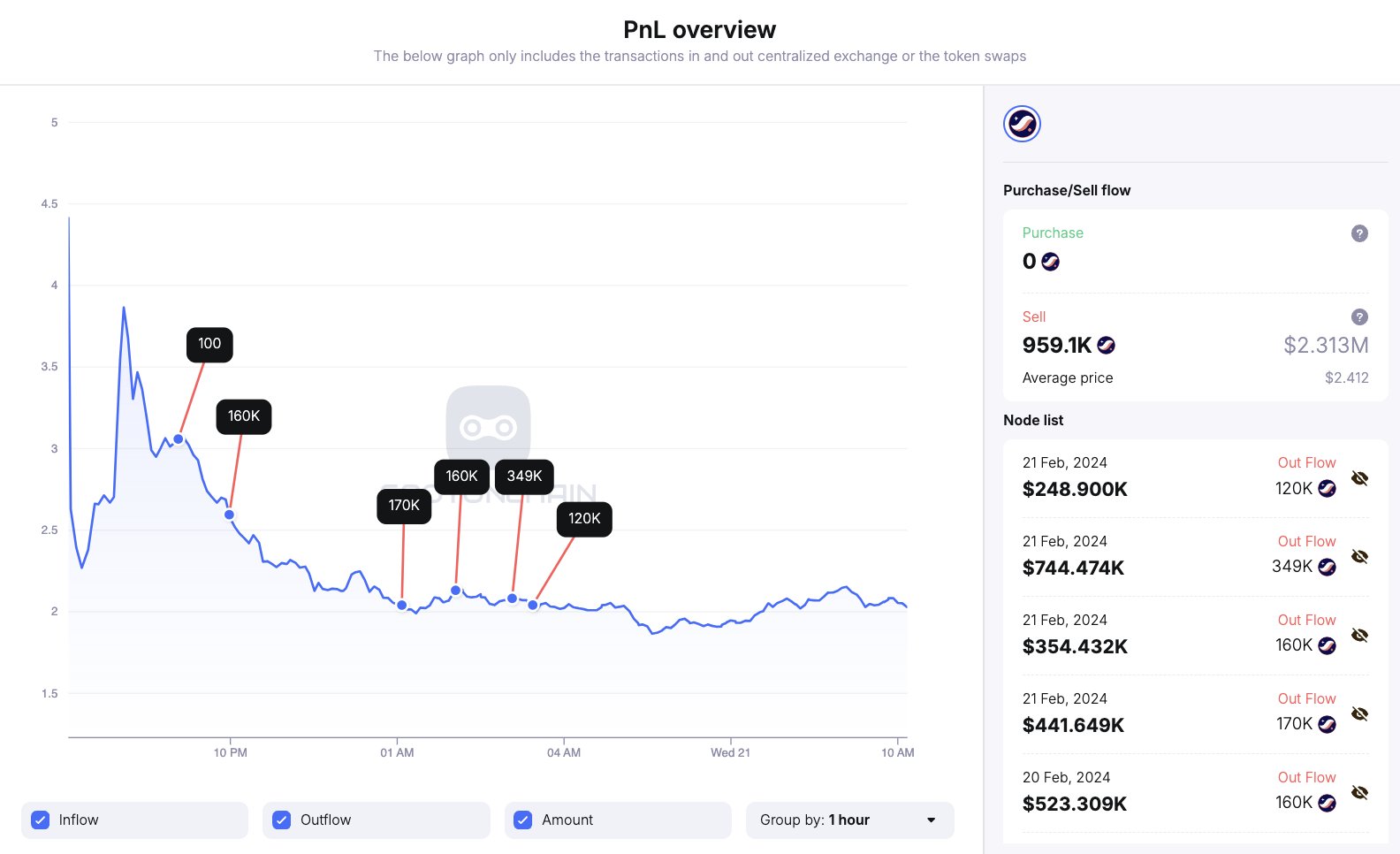Click the PnL overview title
This screenshot has width=1400, height=854.
tap(699, 30)
